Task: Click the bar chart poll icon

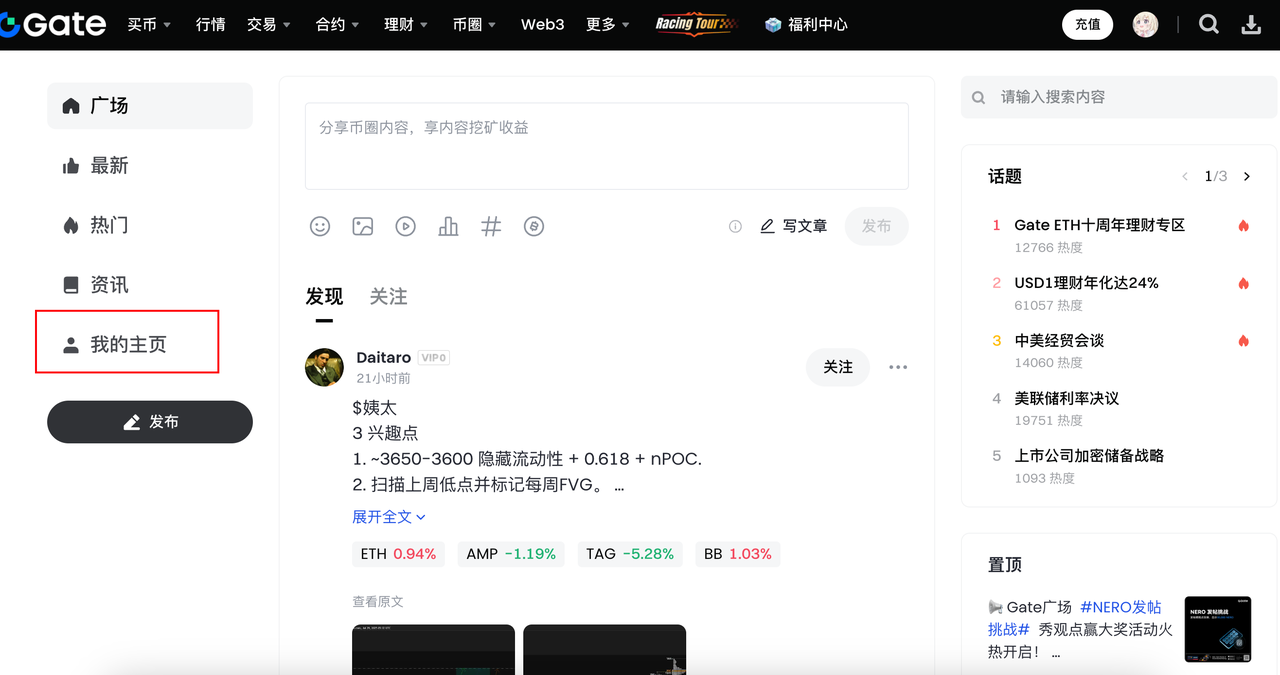Action: 448,227
